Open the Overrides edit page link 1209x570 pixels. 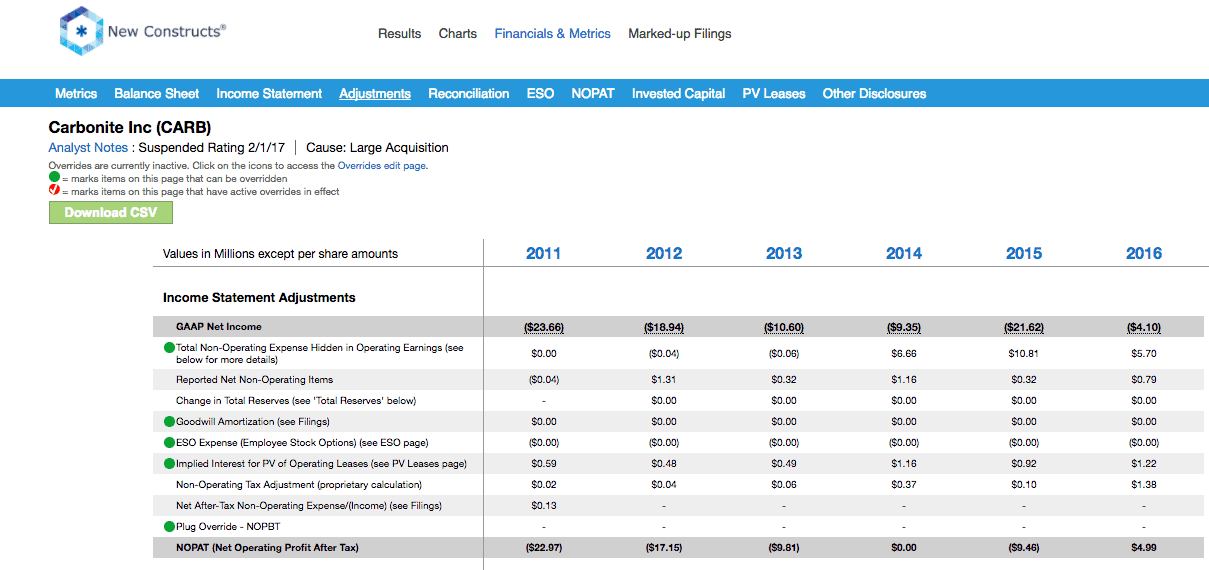(384, 166)
